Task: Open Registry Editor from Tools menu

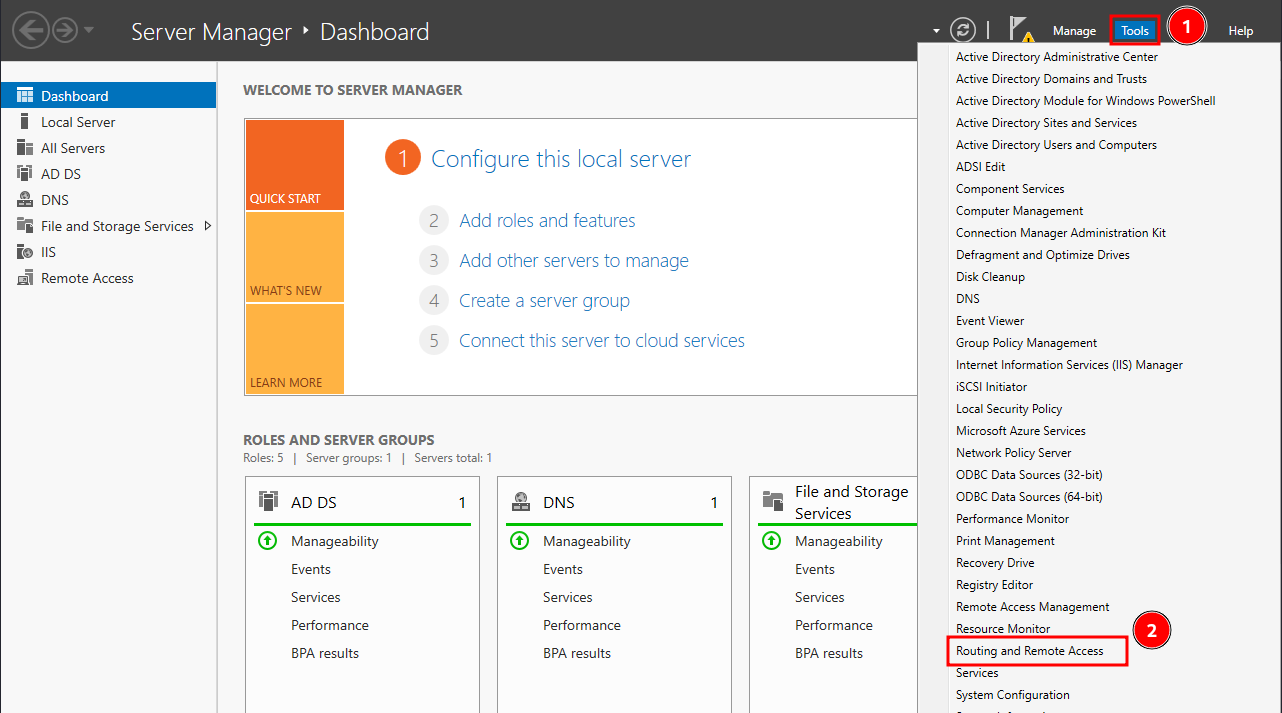Action: [994, 585]
